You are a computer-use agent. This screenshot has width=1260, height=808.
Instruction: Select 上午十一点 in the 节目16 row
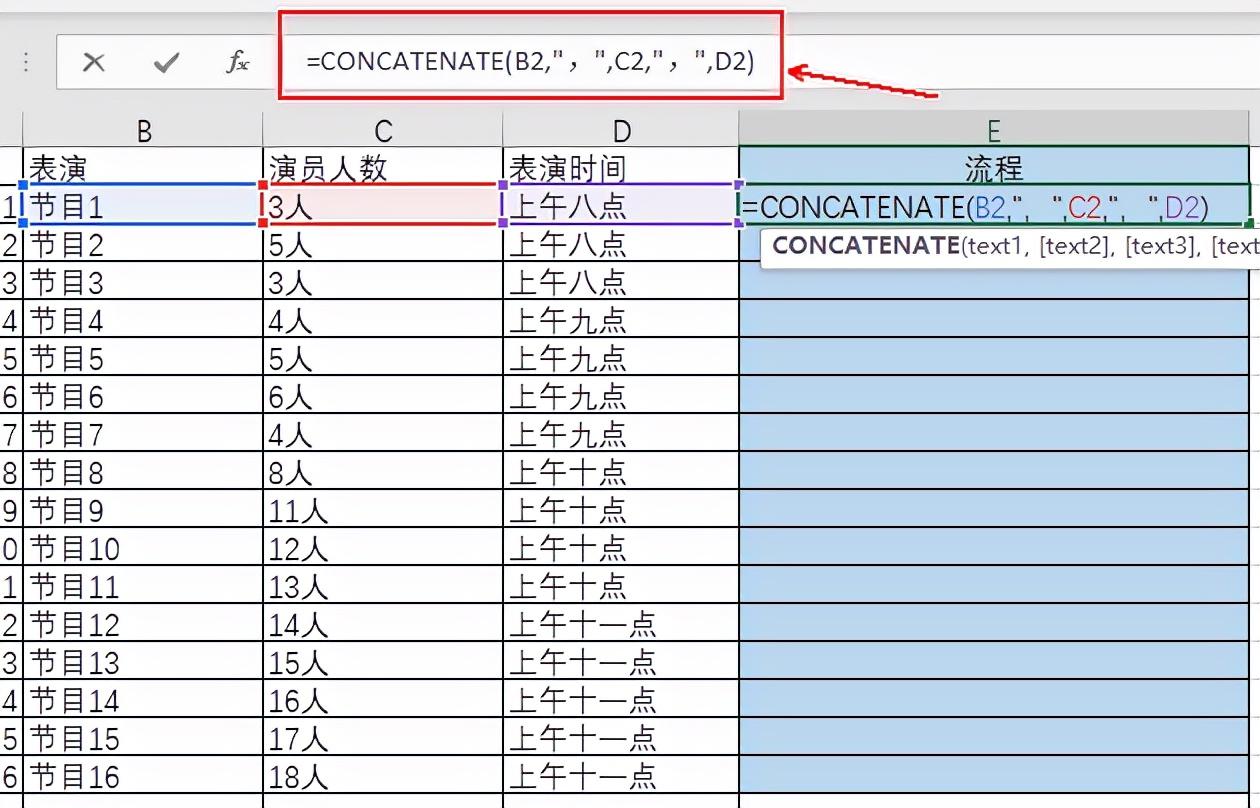pos(621,776)
